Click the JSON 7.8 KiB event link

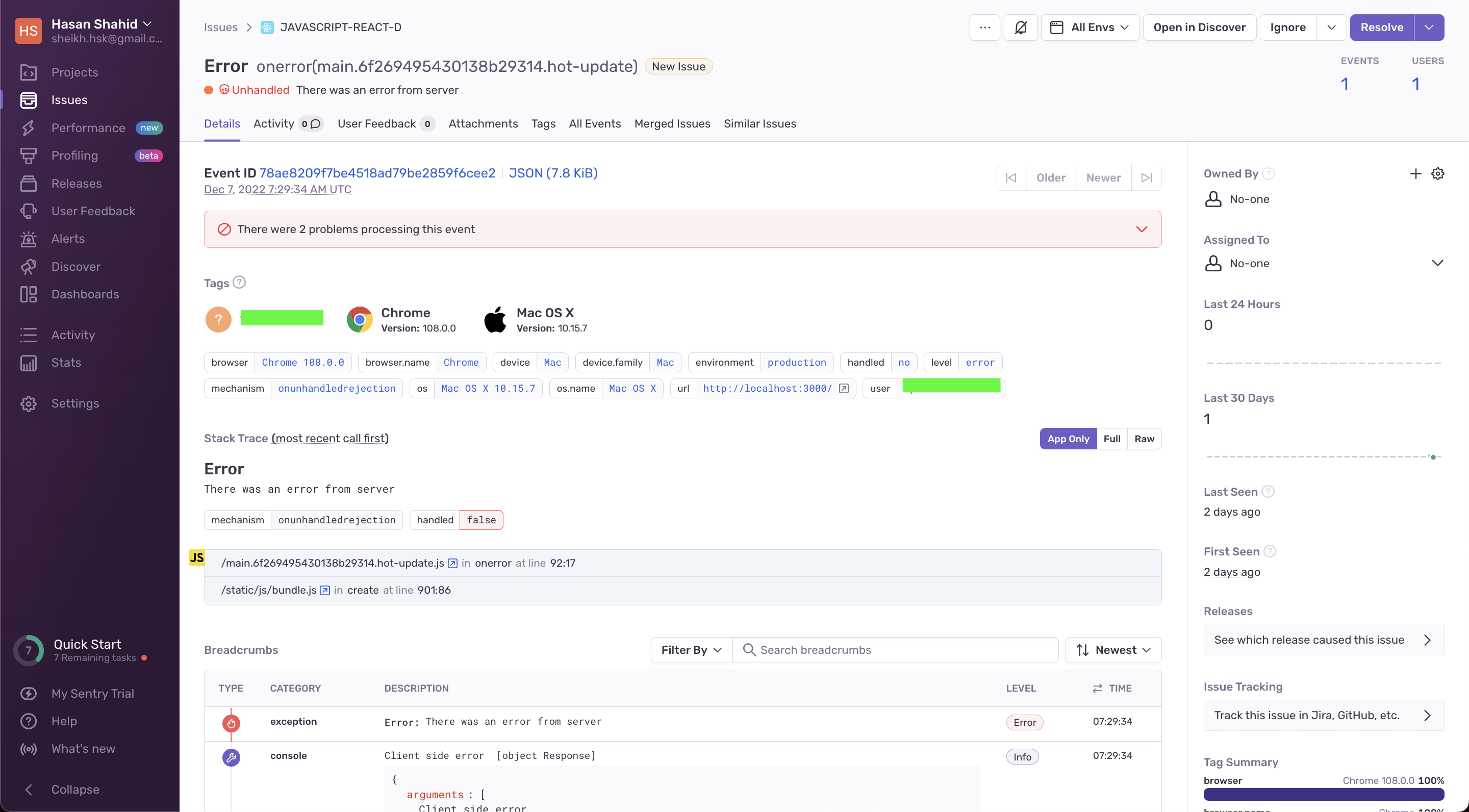553,172
